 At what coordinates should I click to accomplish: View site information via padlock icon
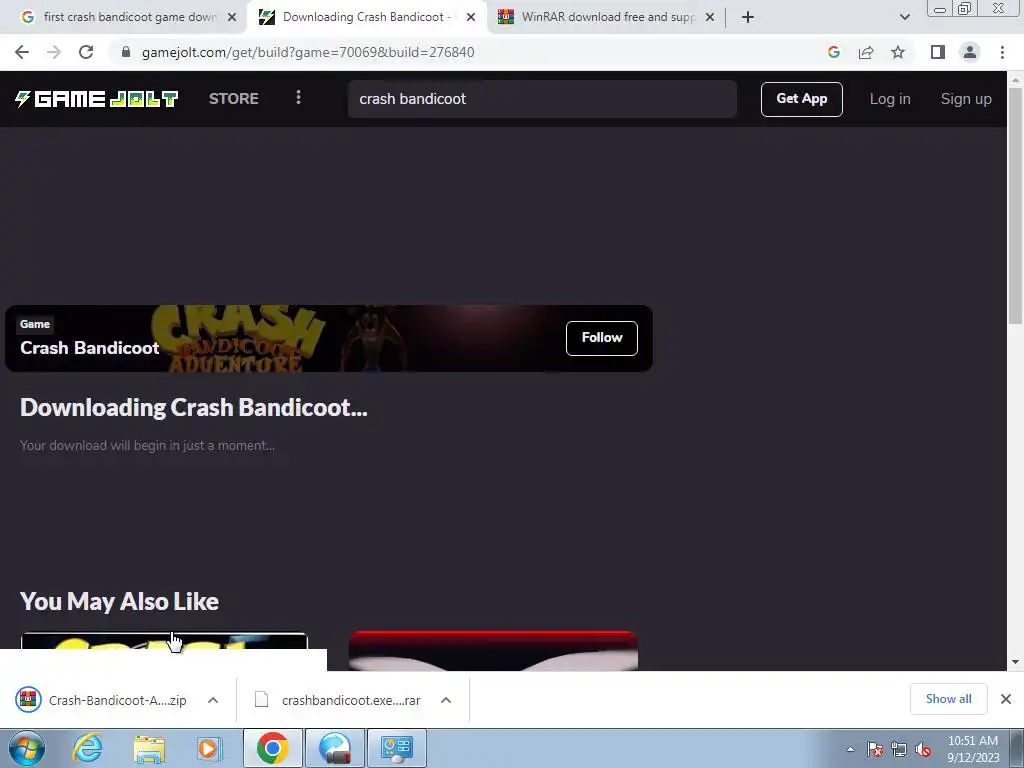coord(126,52)
